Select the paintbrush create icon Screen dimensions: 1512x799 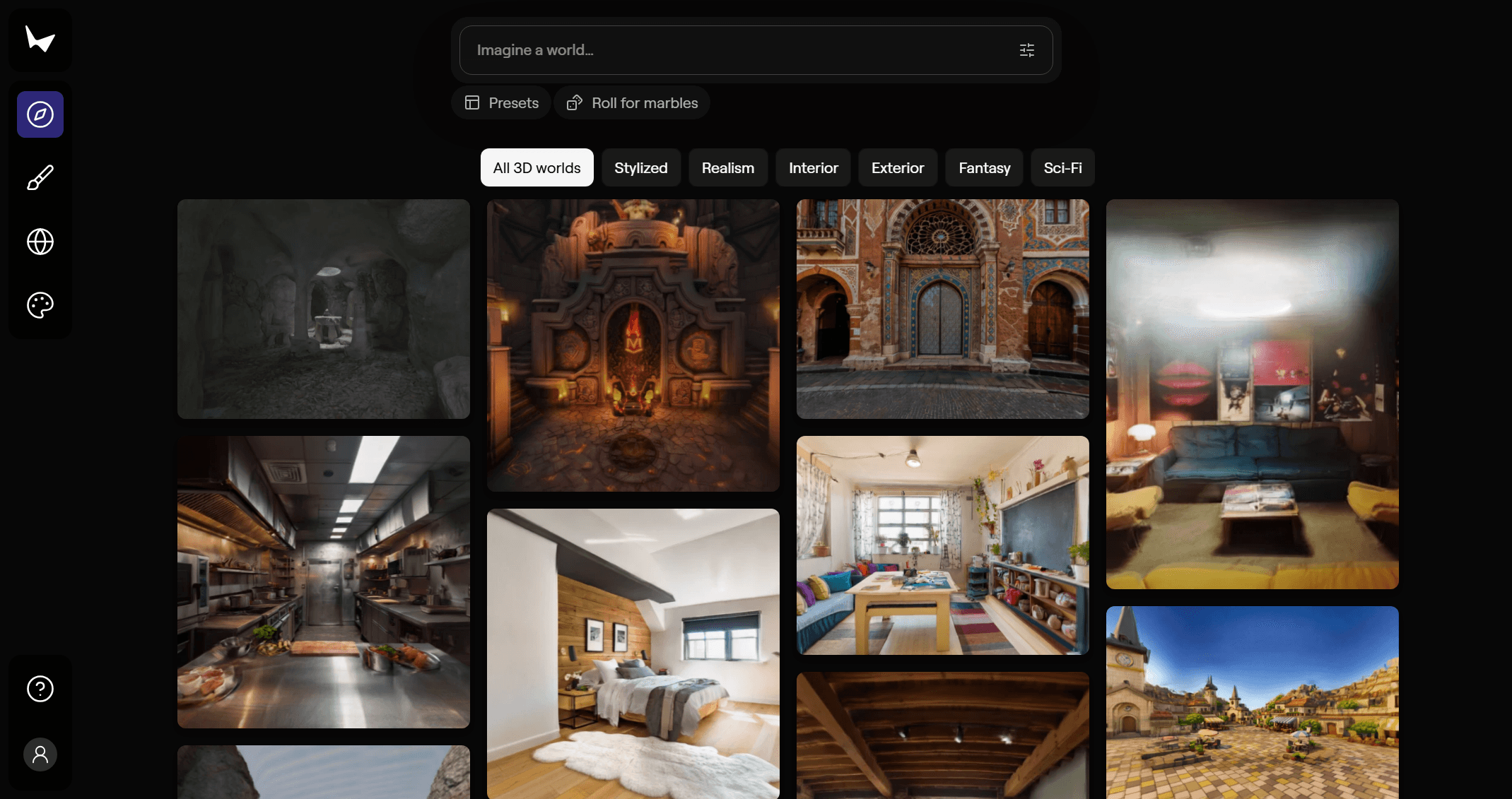tap(40, 178)
